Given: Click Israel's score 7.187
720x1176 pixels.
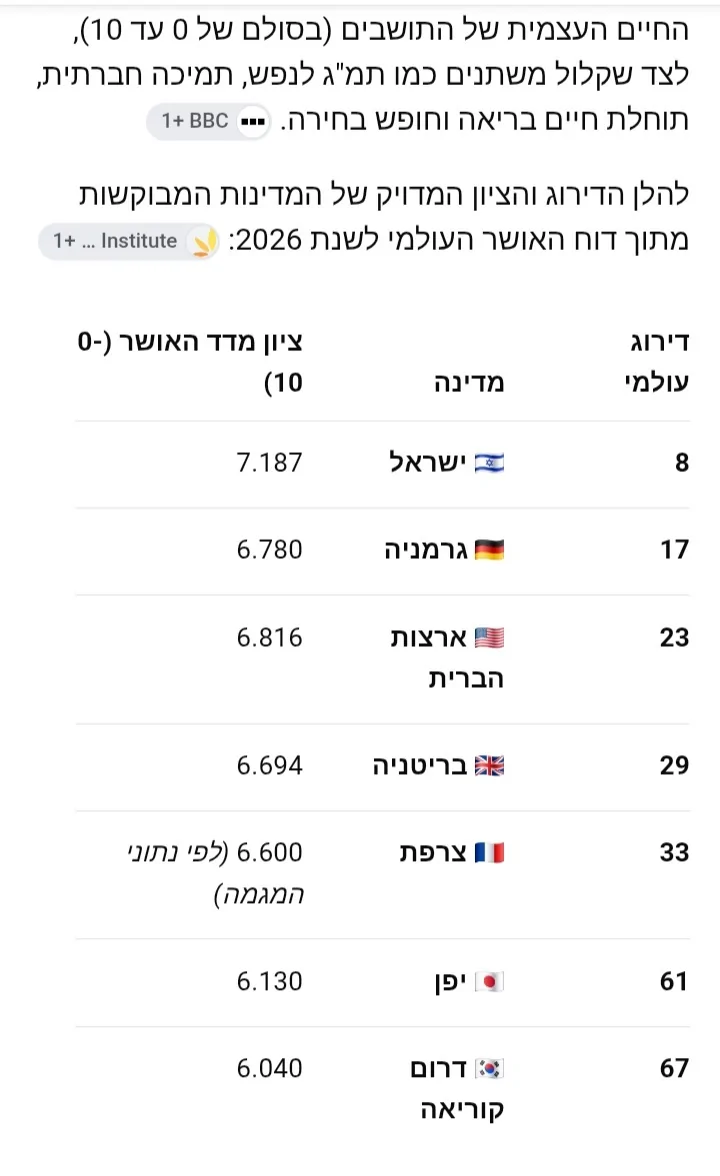Looking at the screenshot, I should click(269, 463).
